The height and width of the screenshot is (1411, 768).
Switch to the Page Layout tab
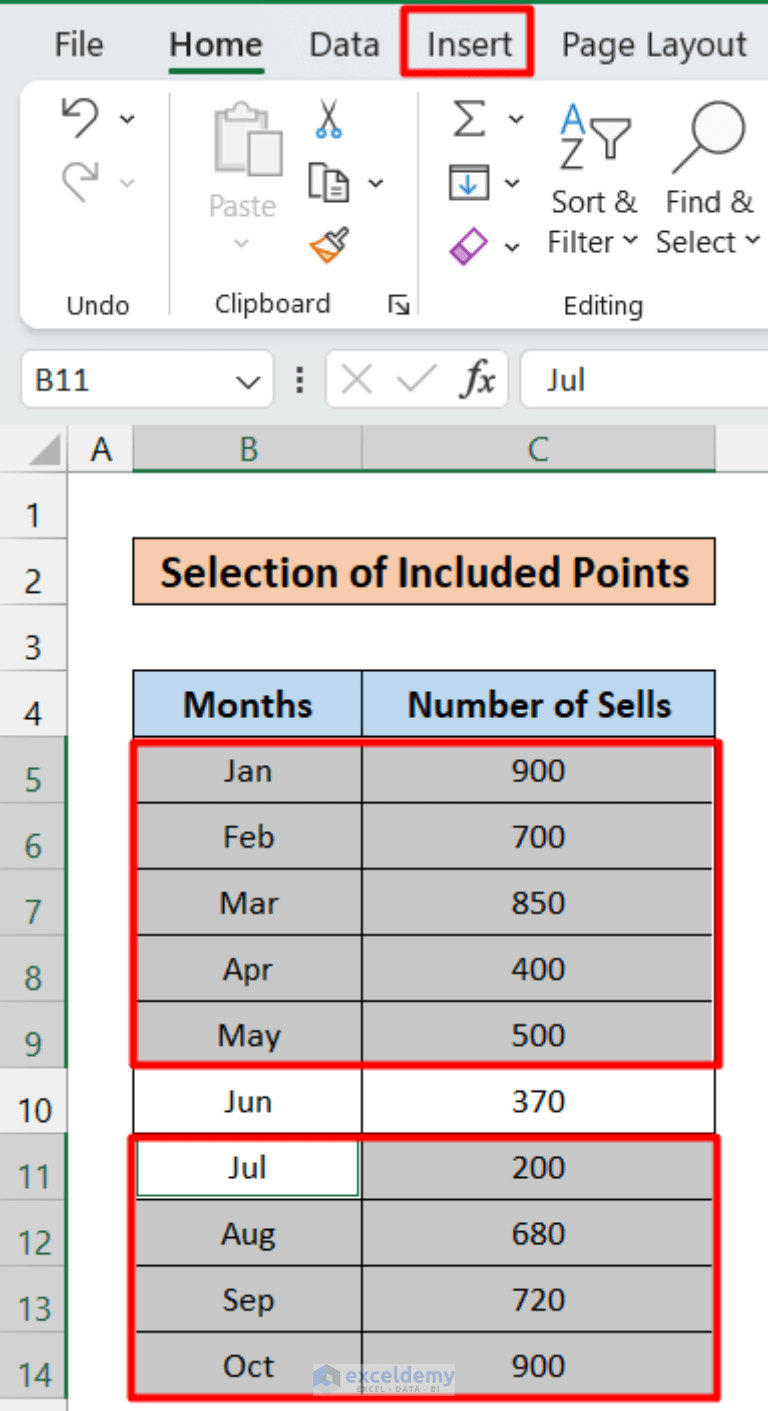point(654,45)
